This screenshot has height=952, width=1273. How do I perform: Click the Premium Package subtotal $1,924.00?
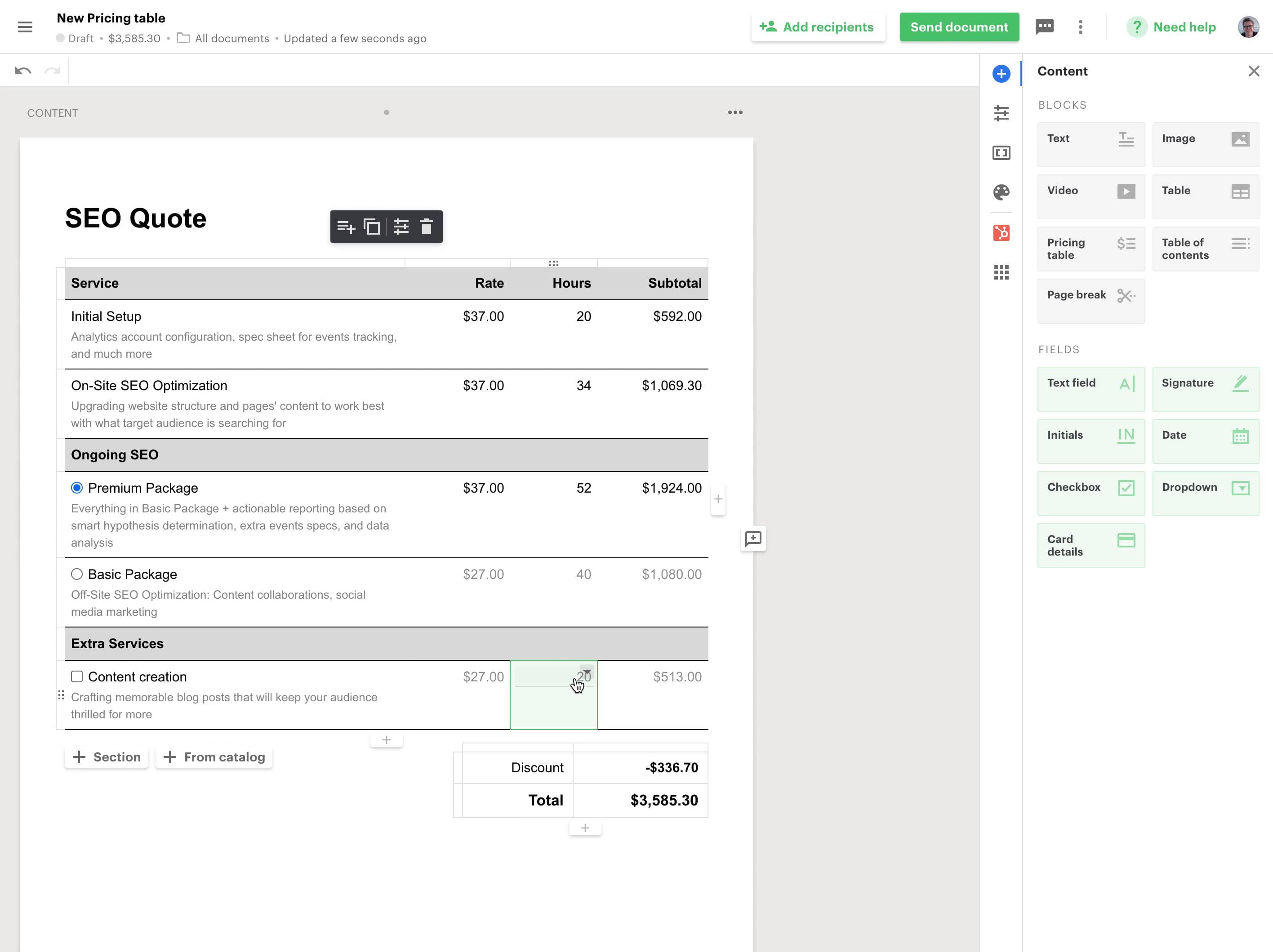point(672,488)
